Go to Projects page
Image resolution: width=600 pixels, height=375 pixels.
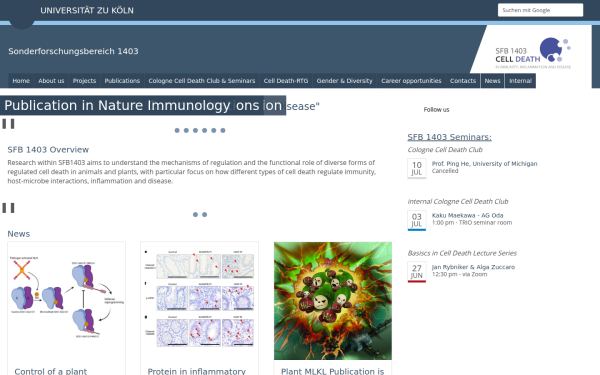(84, 81)
